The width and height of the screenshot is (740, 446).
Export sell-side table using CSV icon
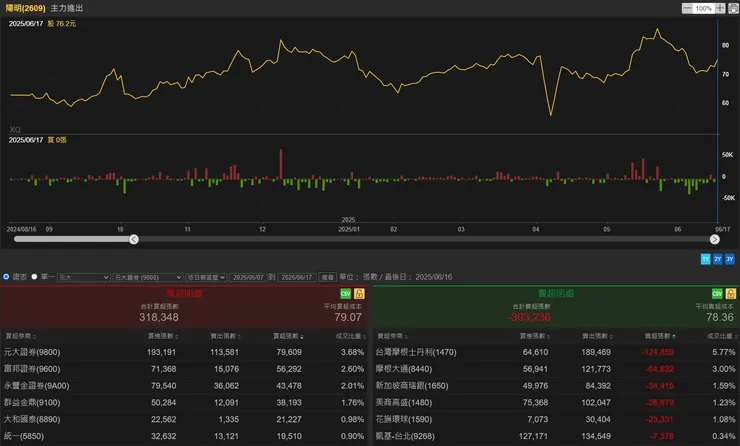click(717, 294)
